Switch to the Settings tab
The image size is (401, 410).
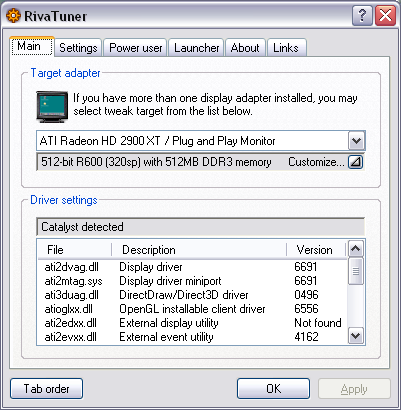pos(78,48)
